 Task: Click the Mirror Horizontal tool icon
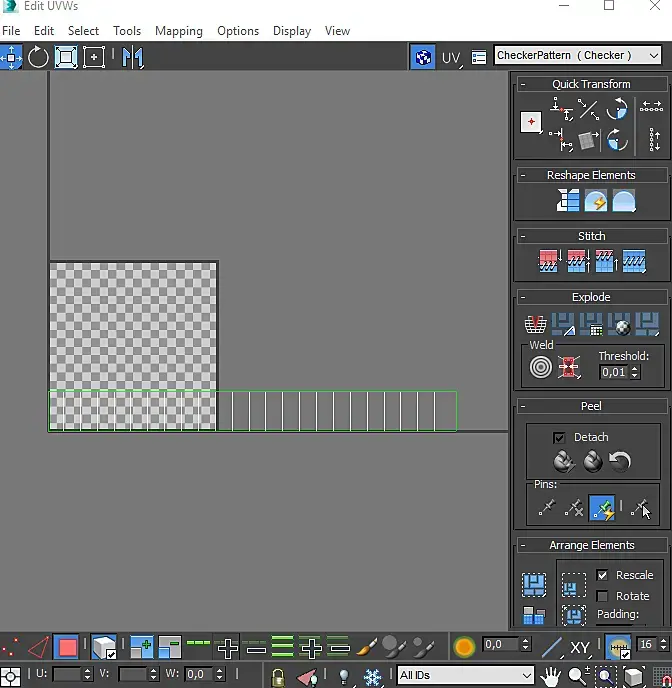point(133,57)
